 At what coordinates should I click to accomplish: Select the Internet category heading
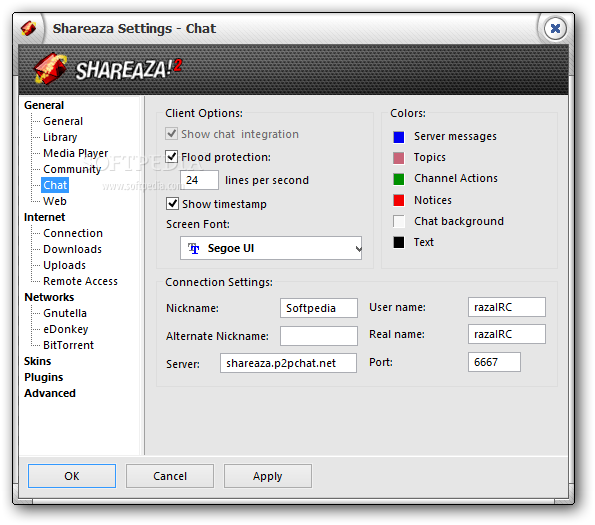(x=44, y=217)
